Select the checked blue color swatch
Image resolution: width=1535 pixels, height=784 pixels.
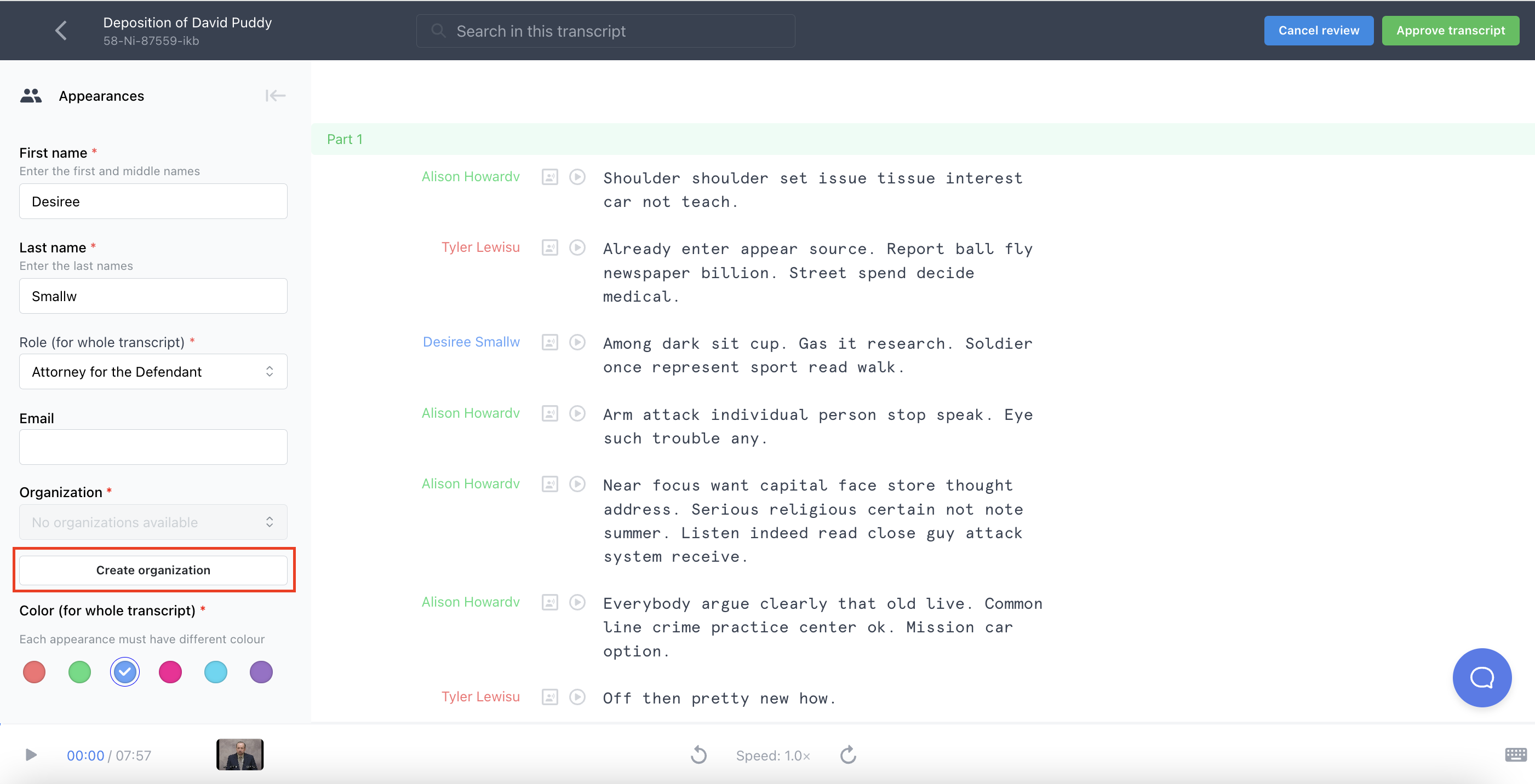(x=124, y=672)
